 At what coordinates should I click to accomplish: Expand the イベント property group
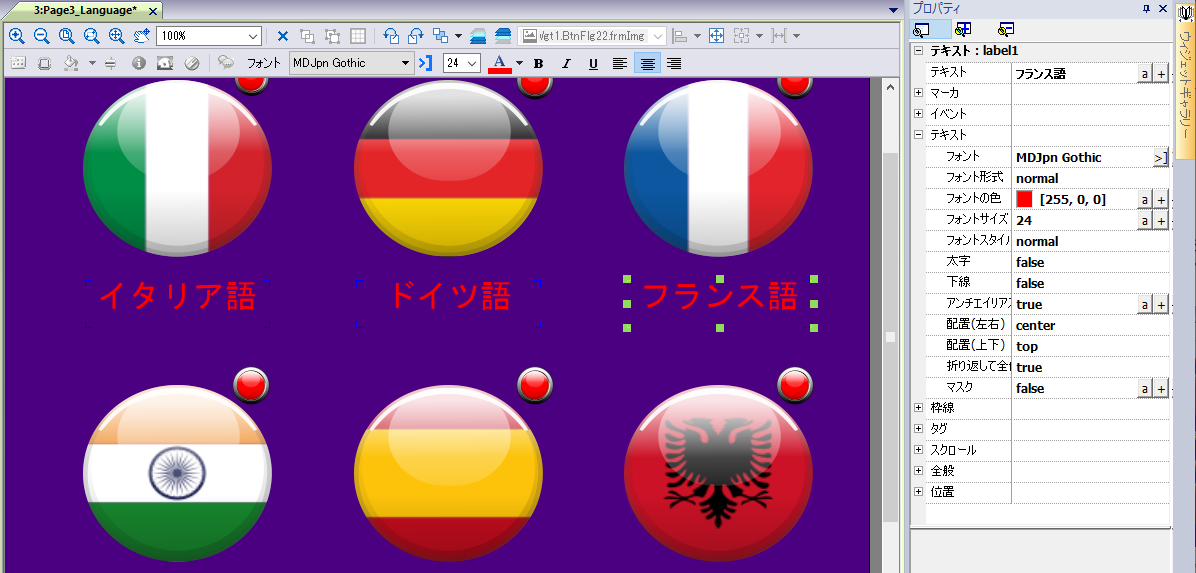point(918,114)
